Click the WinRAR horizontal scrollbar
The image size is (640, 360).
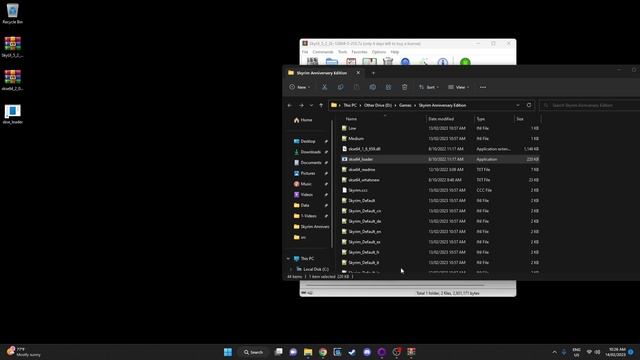pyautogui.click(x=395, y=285)
